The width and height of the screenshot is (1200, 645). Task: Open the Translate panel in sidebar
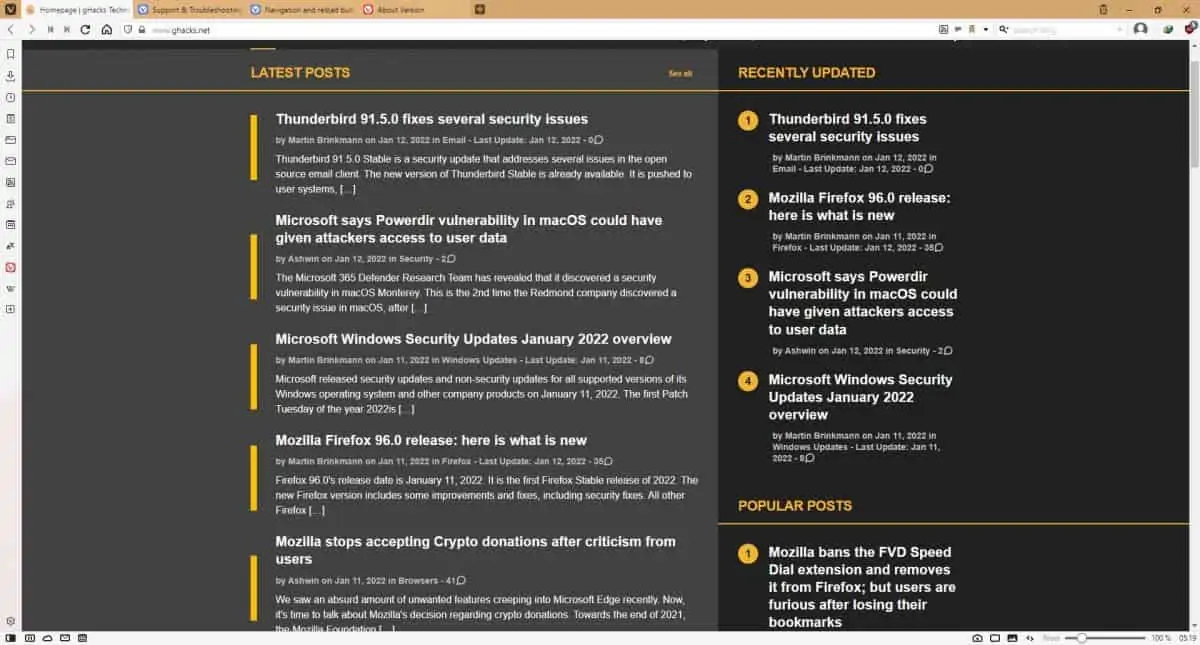(10, 246)
